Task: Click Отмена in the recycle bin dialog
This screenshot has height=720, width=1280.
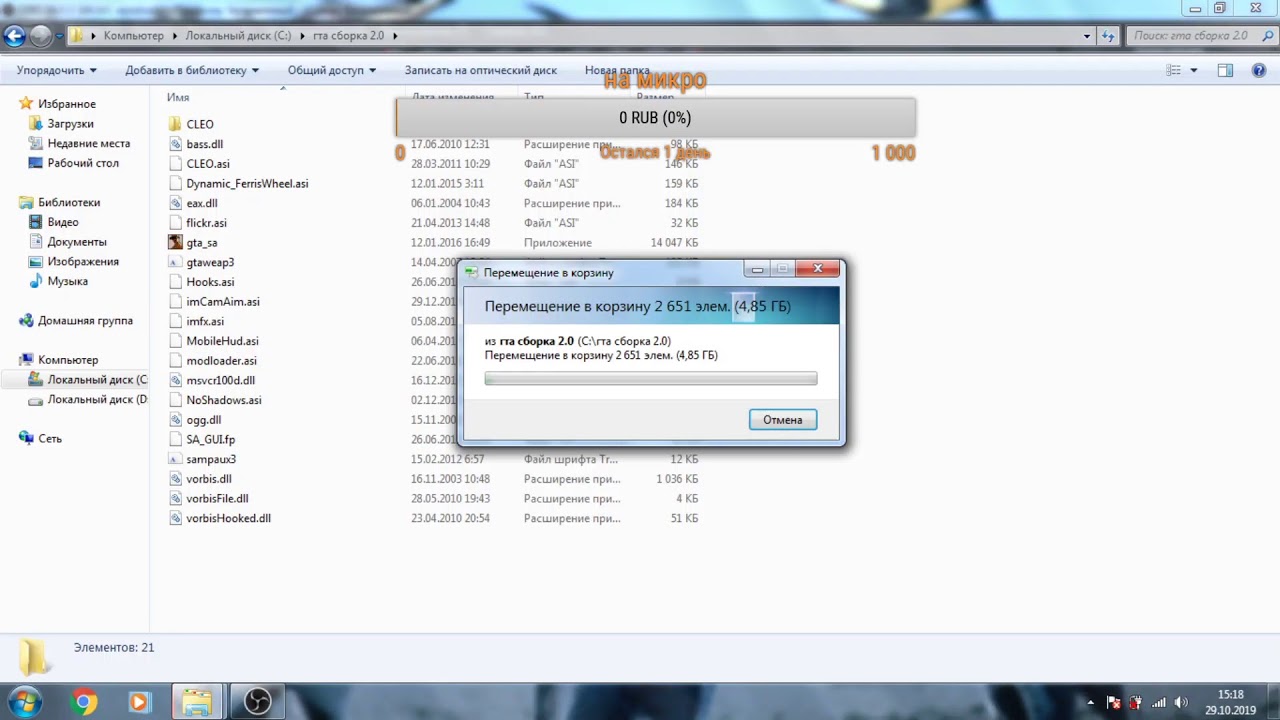Action: coord(783,420)
